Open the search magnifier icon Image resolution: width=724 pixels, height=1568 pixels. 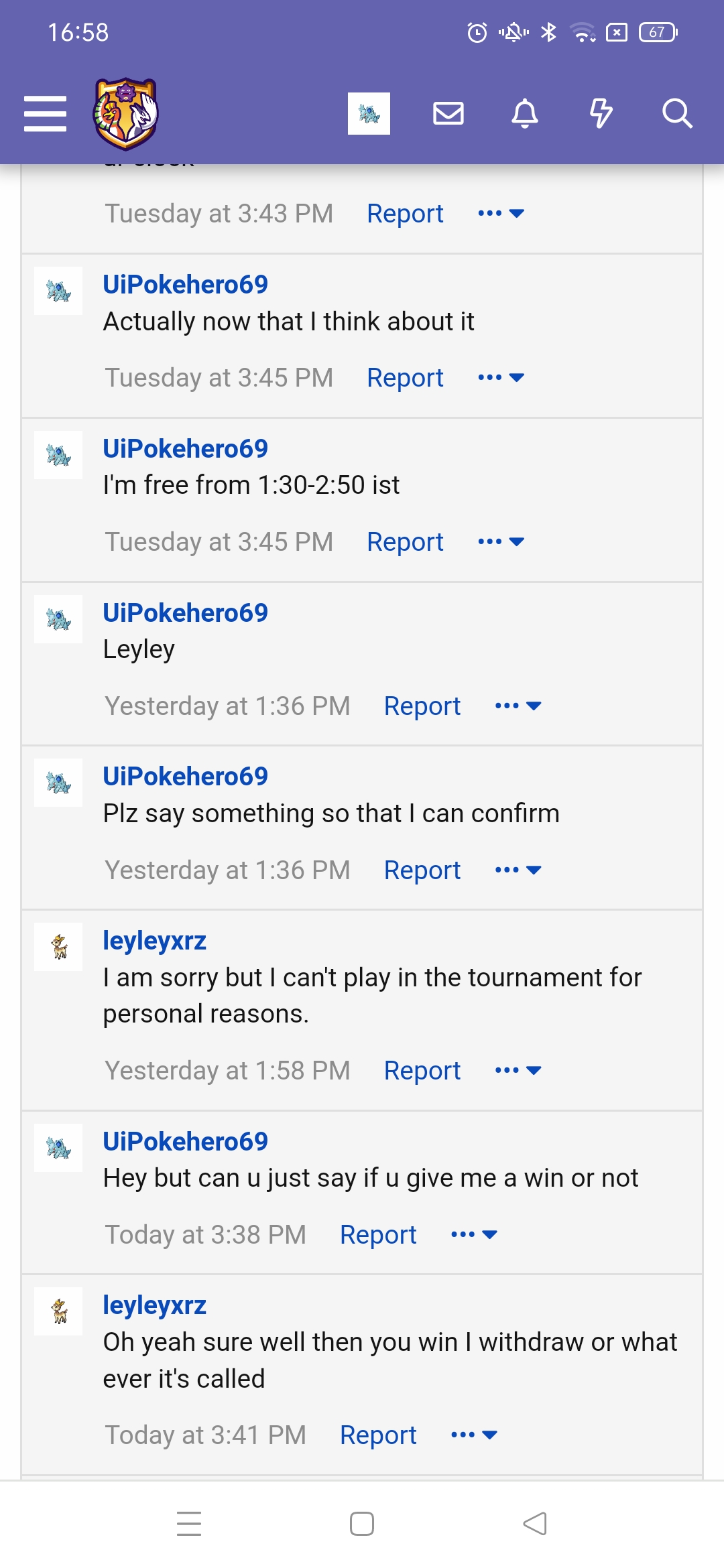[x=677, y=113]
